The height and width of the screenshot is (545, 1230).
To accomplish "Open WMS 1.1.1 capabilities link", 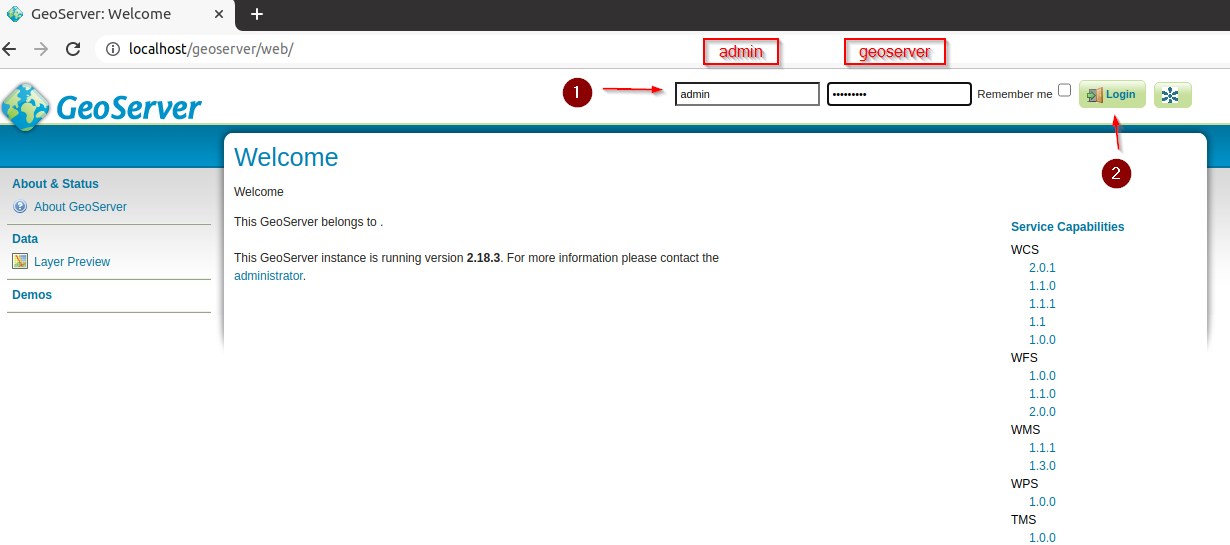I will point(1042,448).
